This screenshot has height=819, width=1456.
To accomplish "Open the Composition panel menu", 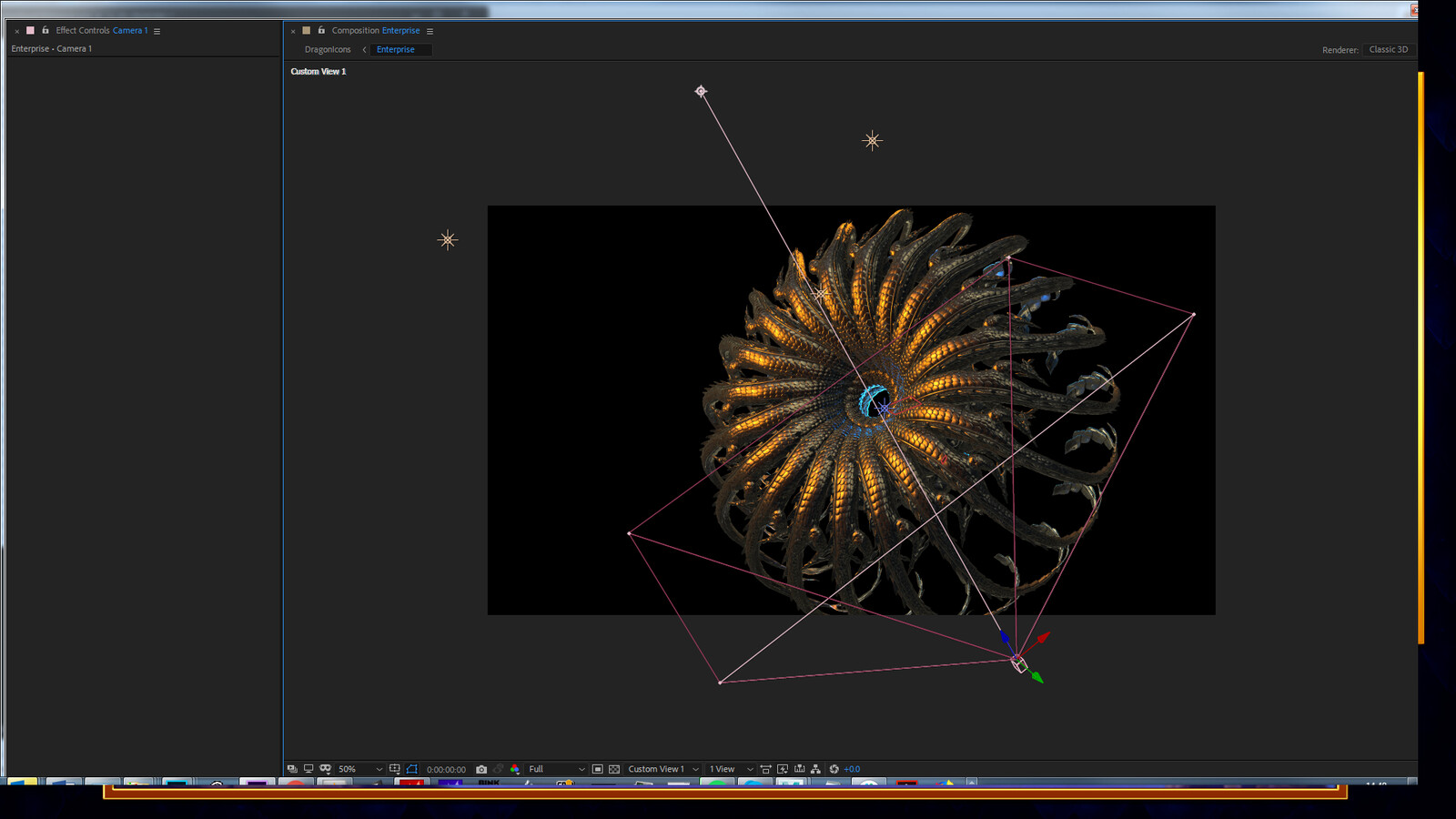I will pyautogui.click(x=430, y=31).
